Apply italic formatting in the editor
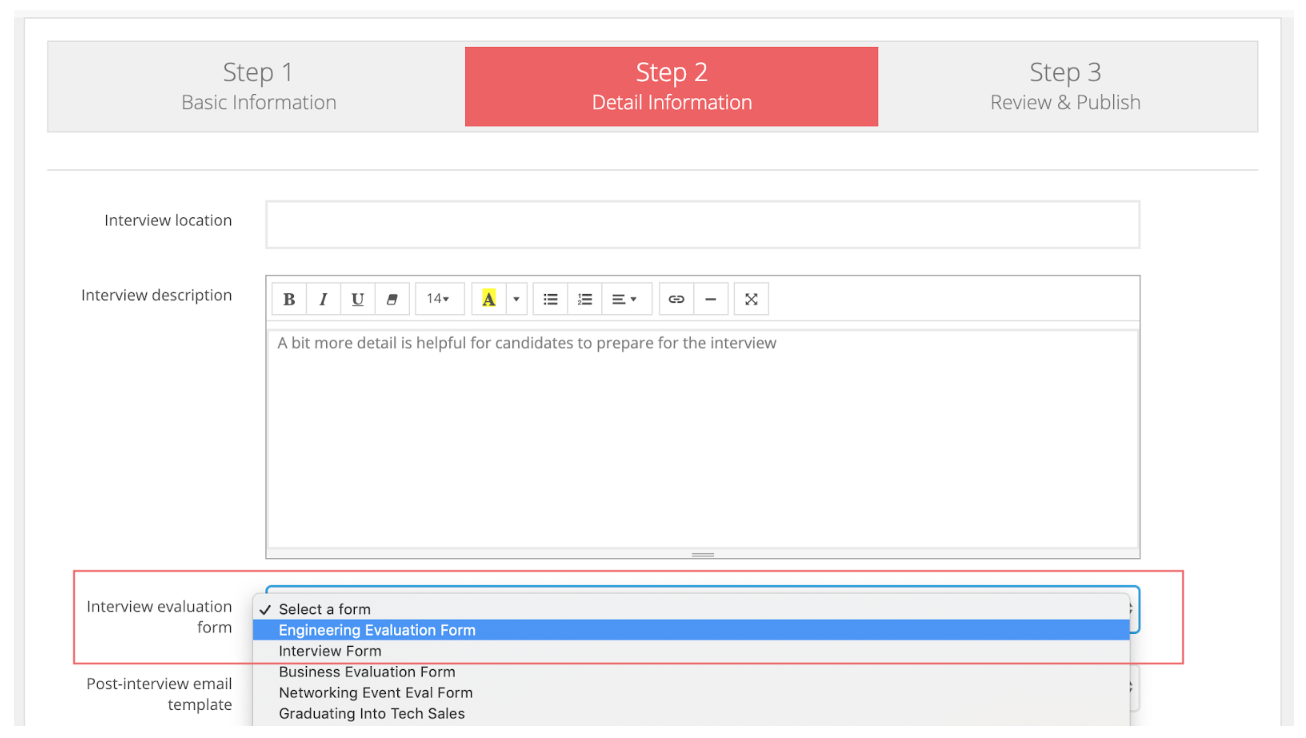 click(323, 299)
